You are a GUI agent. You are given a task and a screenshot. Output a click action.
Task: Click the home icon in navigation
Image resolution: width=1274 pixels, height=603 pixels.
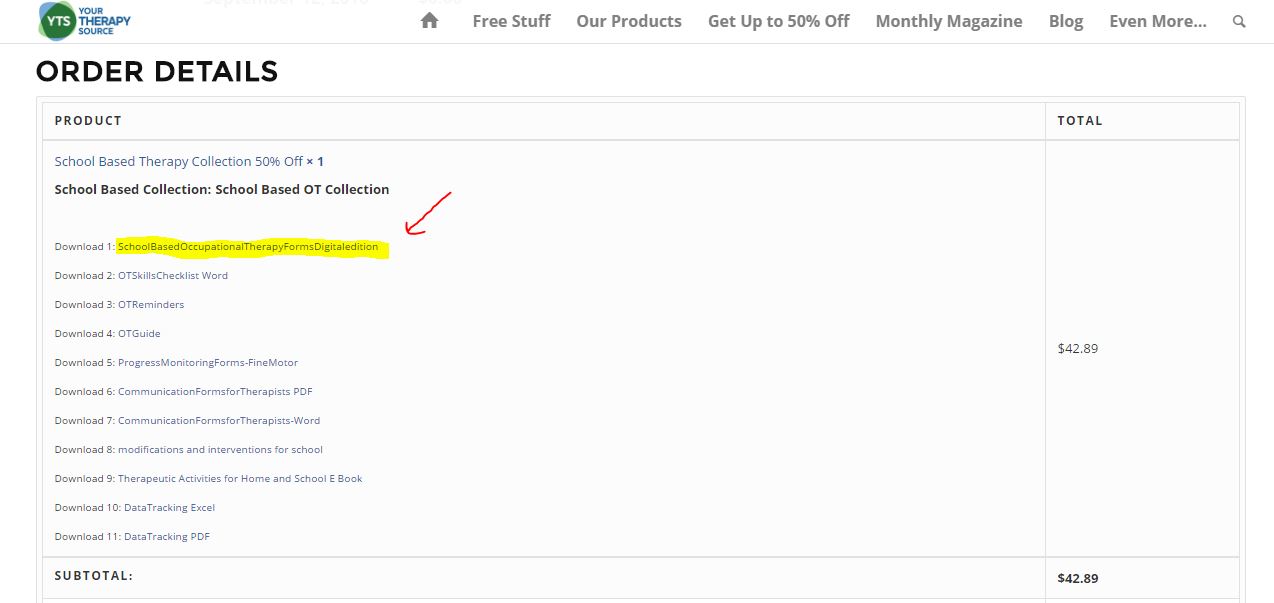tap(430, 21)
